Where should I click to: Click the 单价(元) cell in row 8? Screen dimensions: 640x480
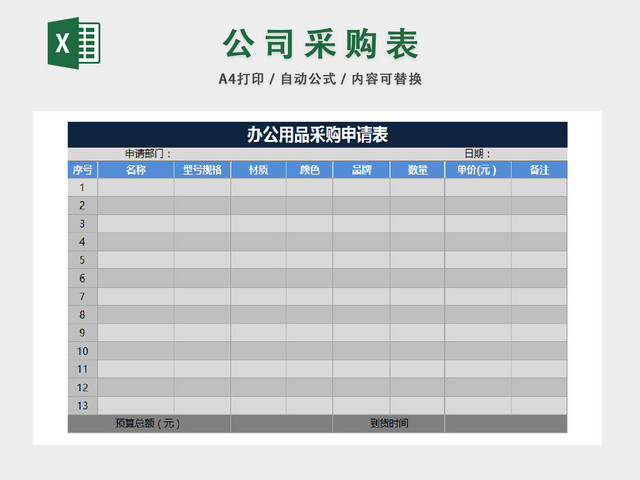coord(478,315)
